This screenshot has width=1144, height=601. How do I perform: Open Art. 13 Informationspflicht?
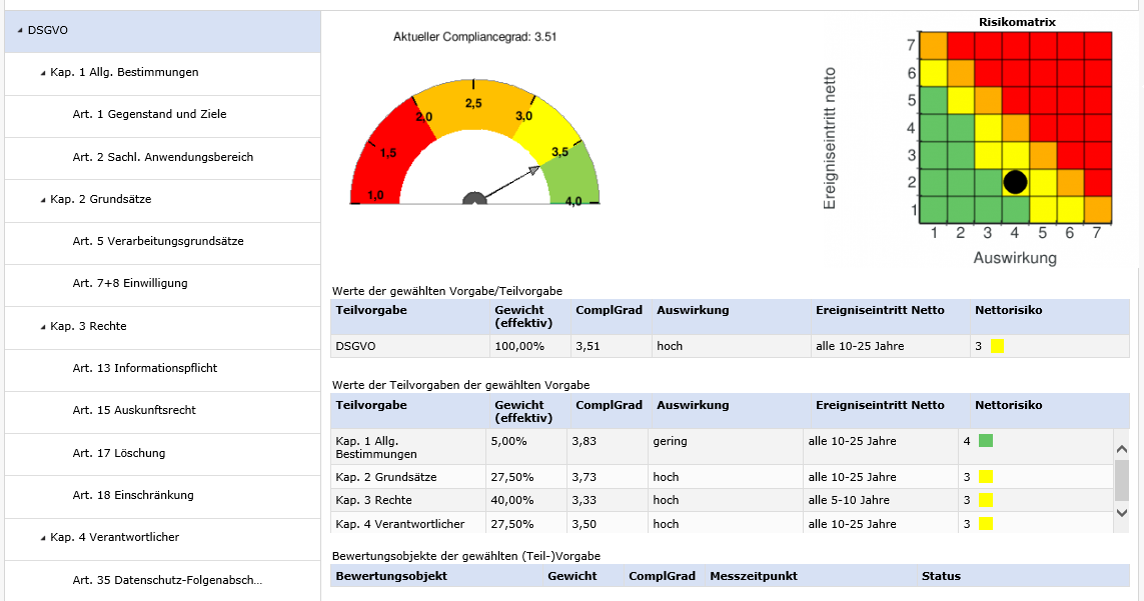pyautogui.click(x=145, y=368)
